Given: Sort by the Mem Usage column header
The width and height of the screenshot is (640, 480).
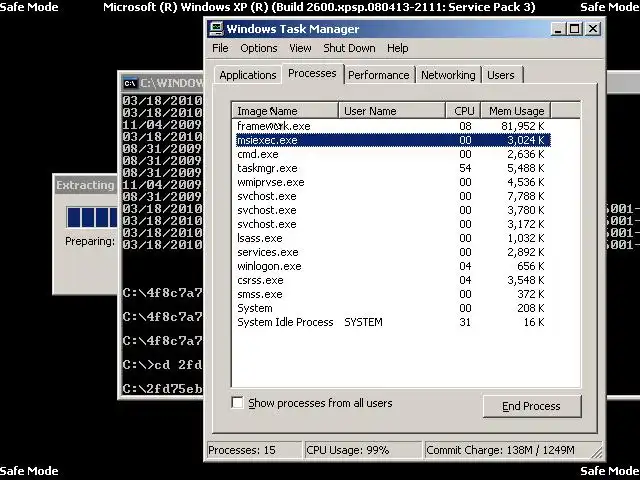Looking at the screenshot, I should (x=516, y=111).
